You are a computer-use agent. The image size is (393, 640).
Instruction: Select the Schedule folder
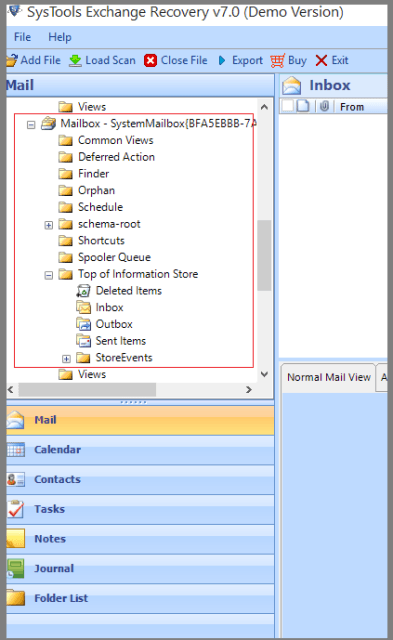point(100,207)
